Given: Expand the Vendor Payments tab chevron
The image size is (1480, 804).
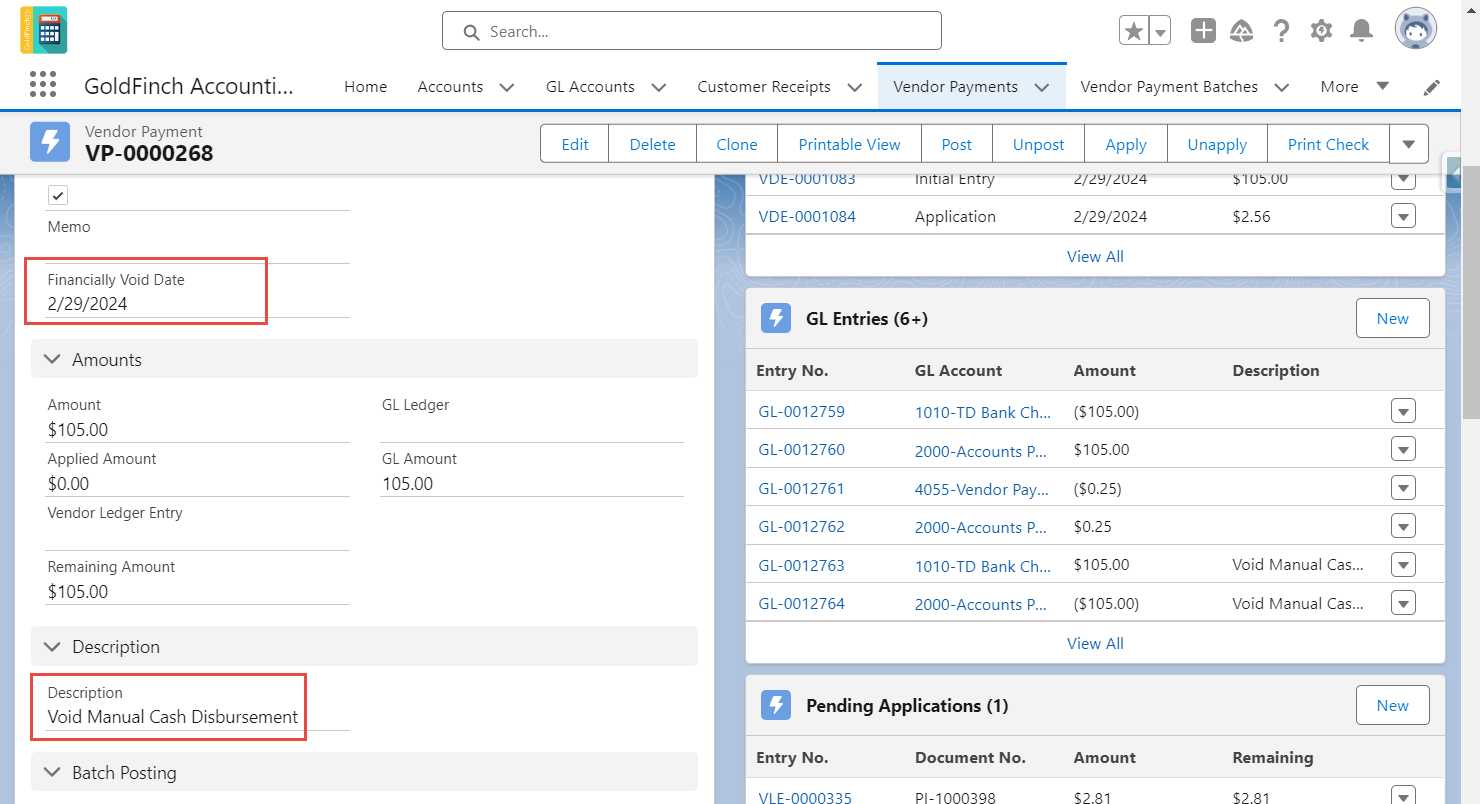Looking at the screenshot, I should 1042,87.
